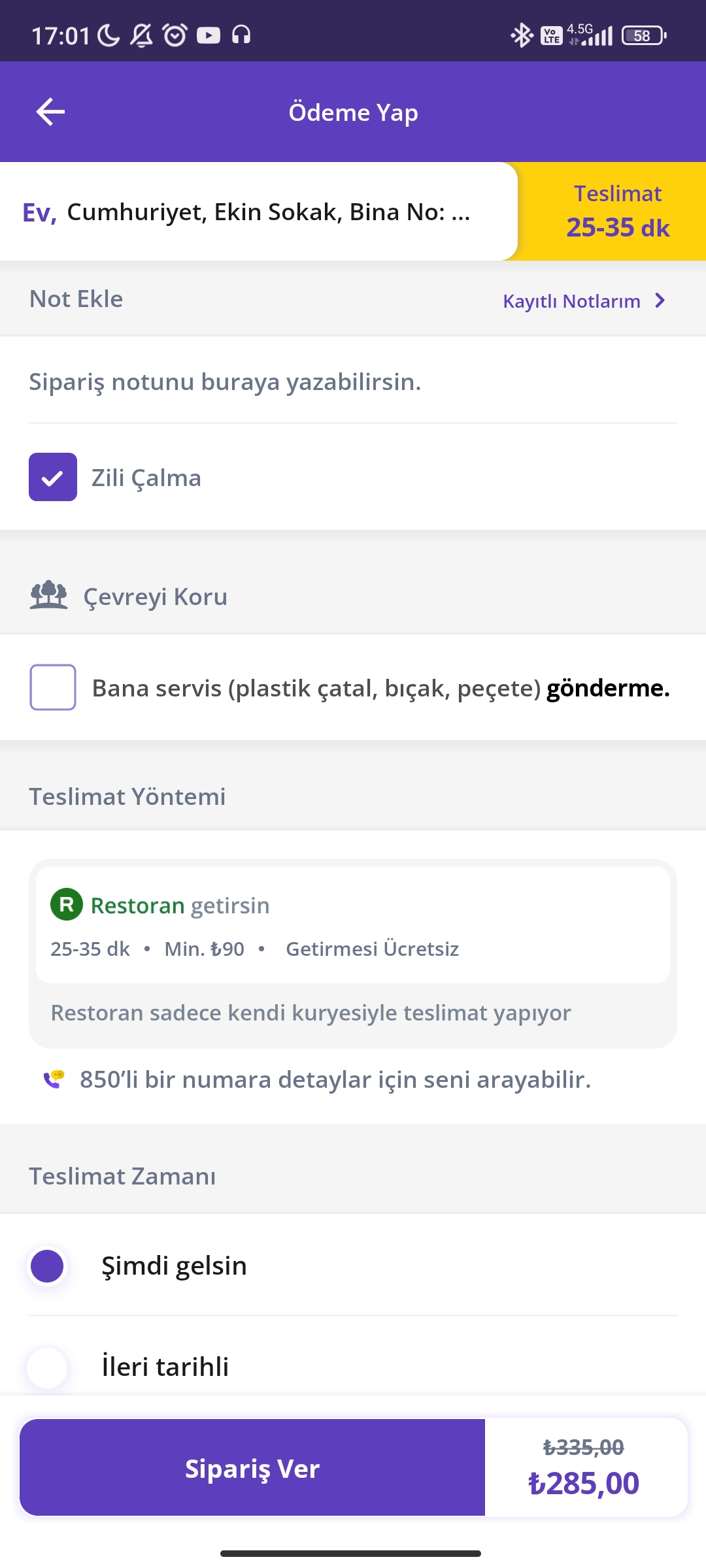
Task: Uncheck the Zili Çalma checkbox
Action: coord(53,477)
